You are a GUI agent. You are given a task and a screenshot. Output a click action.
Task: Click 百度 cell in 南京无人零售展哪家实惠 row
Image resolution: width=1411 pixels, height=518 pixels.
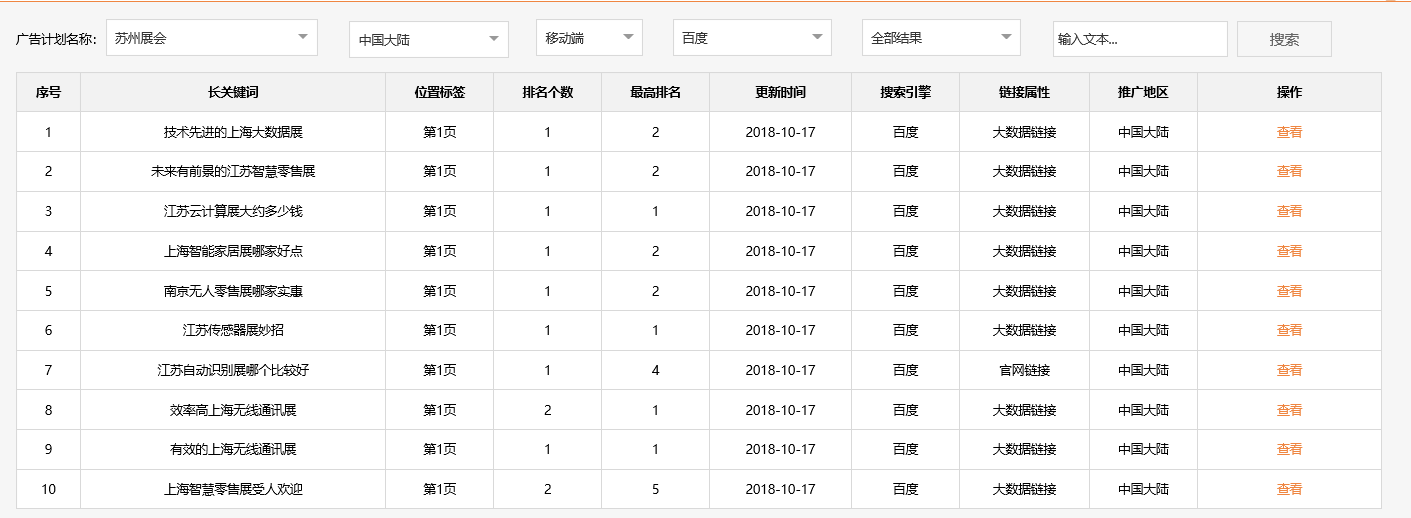click(906, 291)
